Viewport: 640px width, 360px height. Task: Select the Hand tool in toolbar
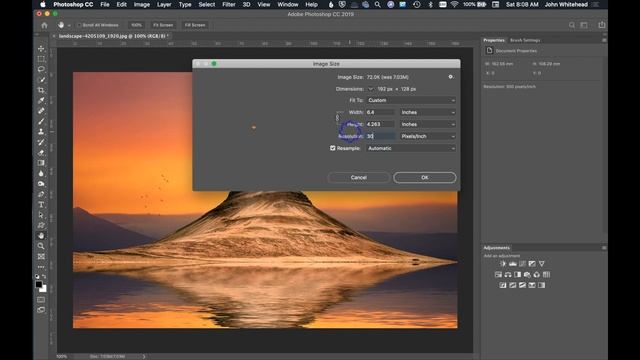41,236
